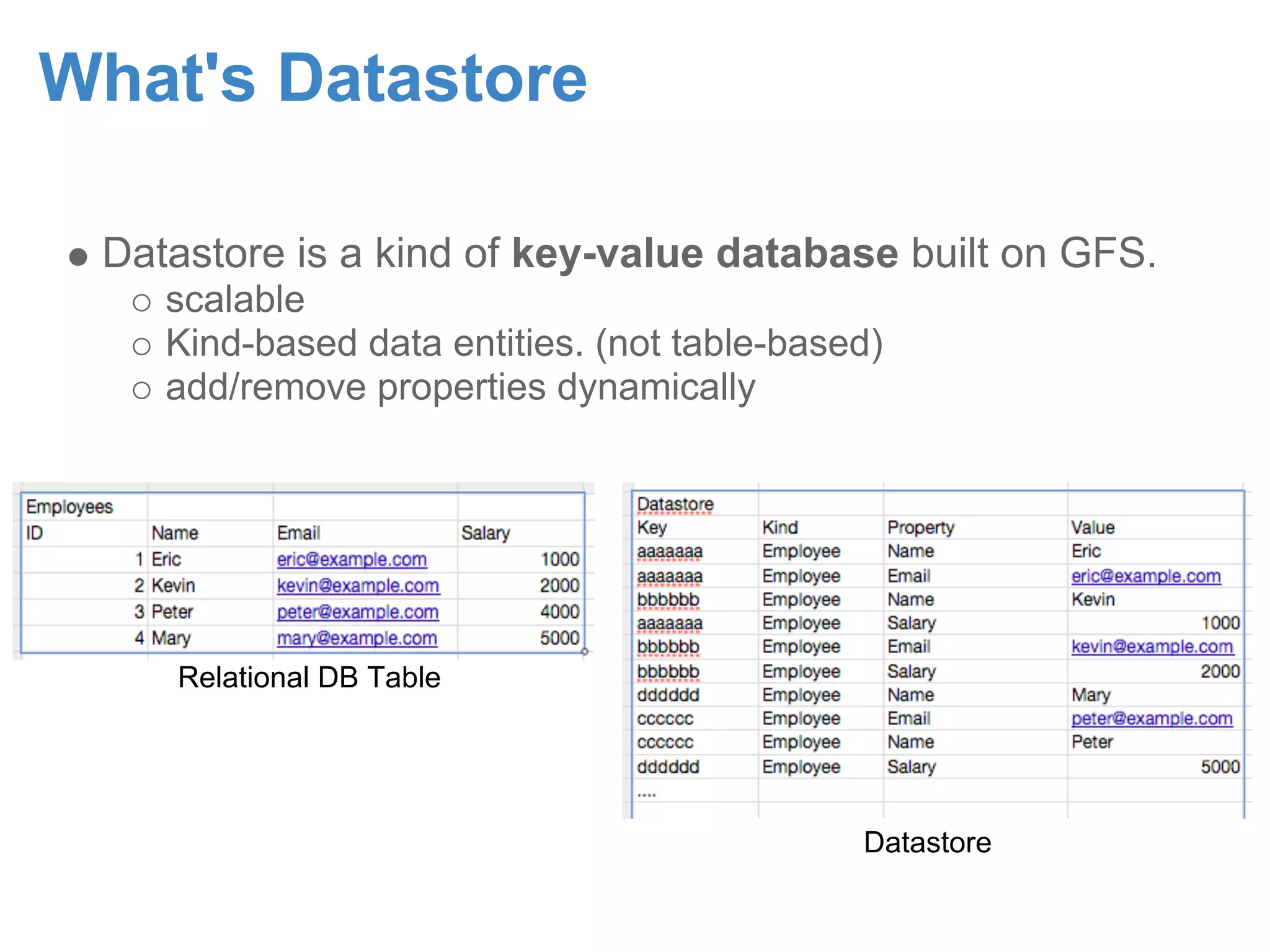Select the Employees table header cell
1270x952 pixels.
69,507
